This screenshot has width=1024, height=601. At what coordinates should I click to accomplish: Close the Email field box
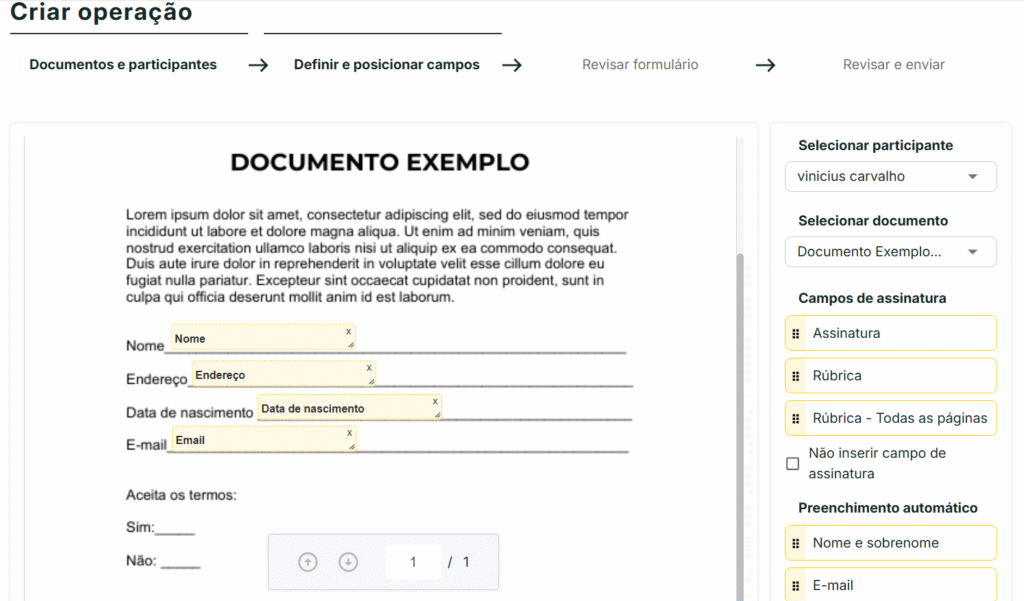349,433
